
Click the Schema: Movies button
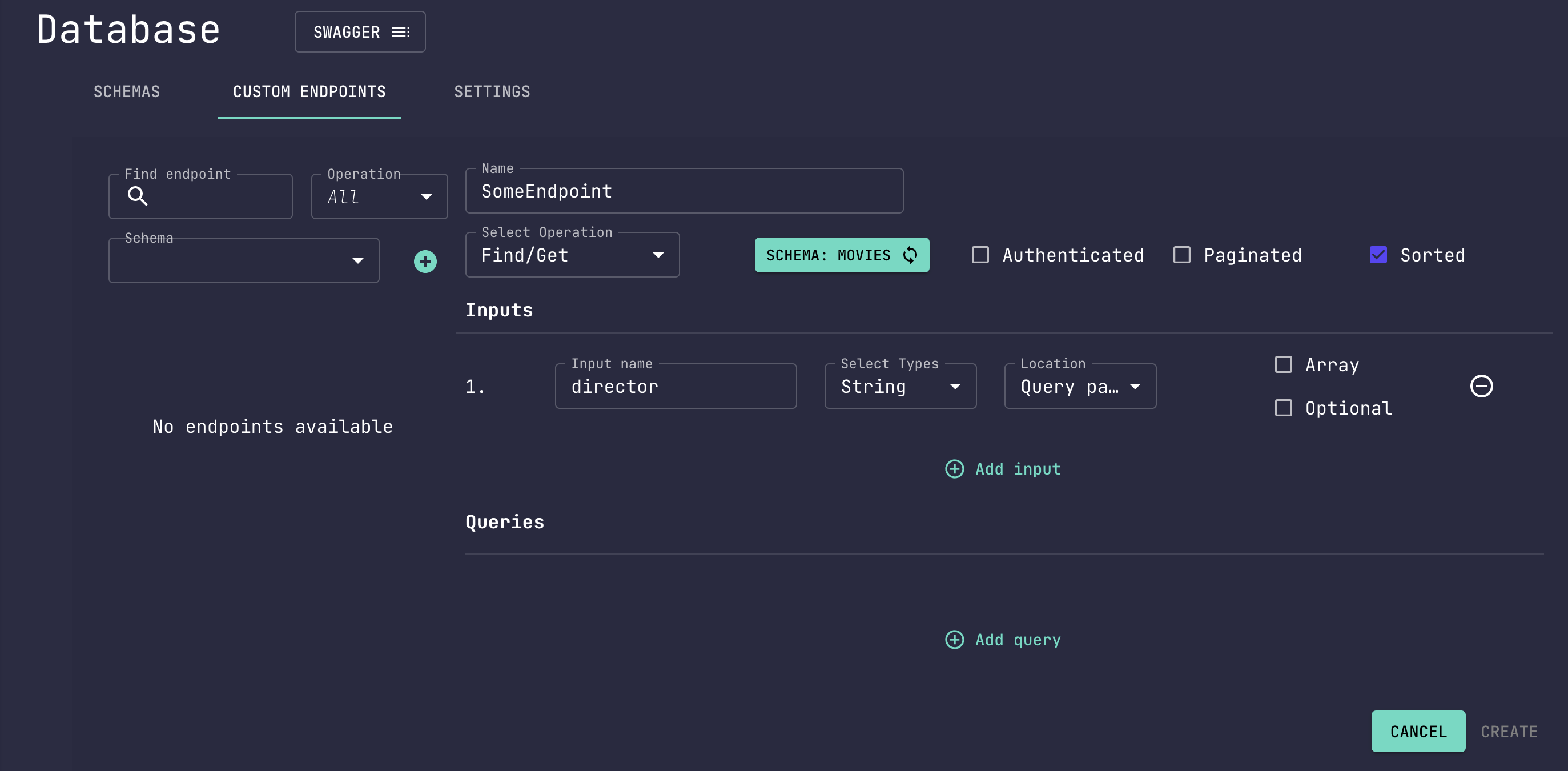(x=841, y=255)
